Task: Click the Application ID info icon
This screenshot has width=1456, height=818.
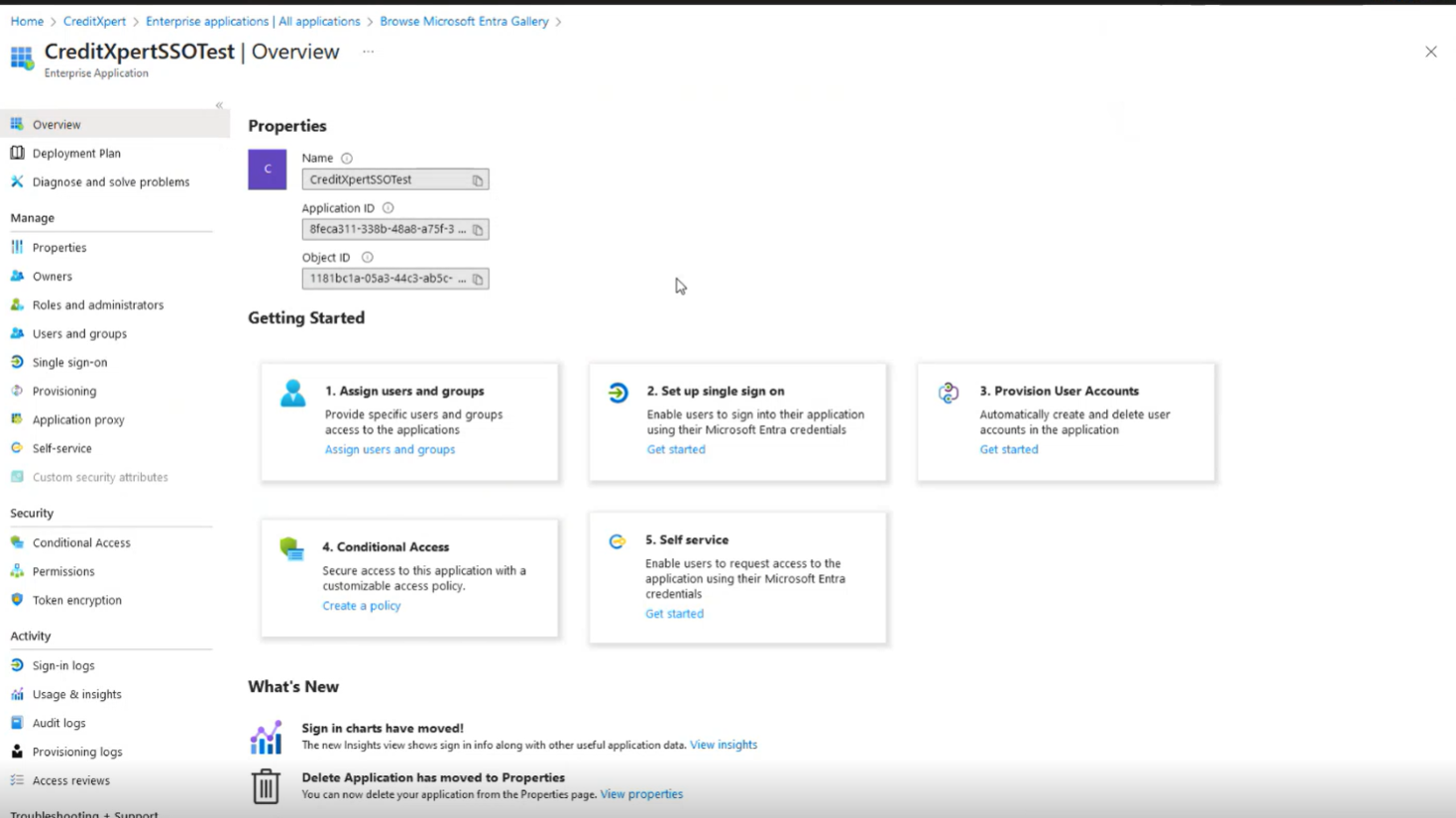Action: [389, 208]
